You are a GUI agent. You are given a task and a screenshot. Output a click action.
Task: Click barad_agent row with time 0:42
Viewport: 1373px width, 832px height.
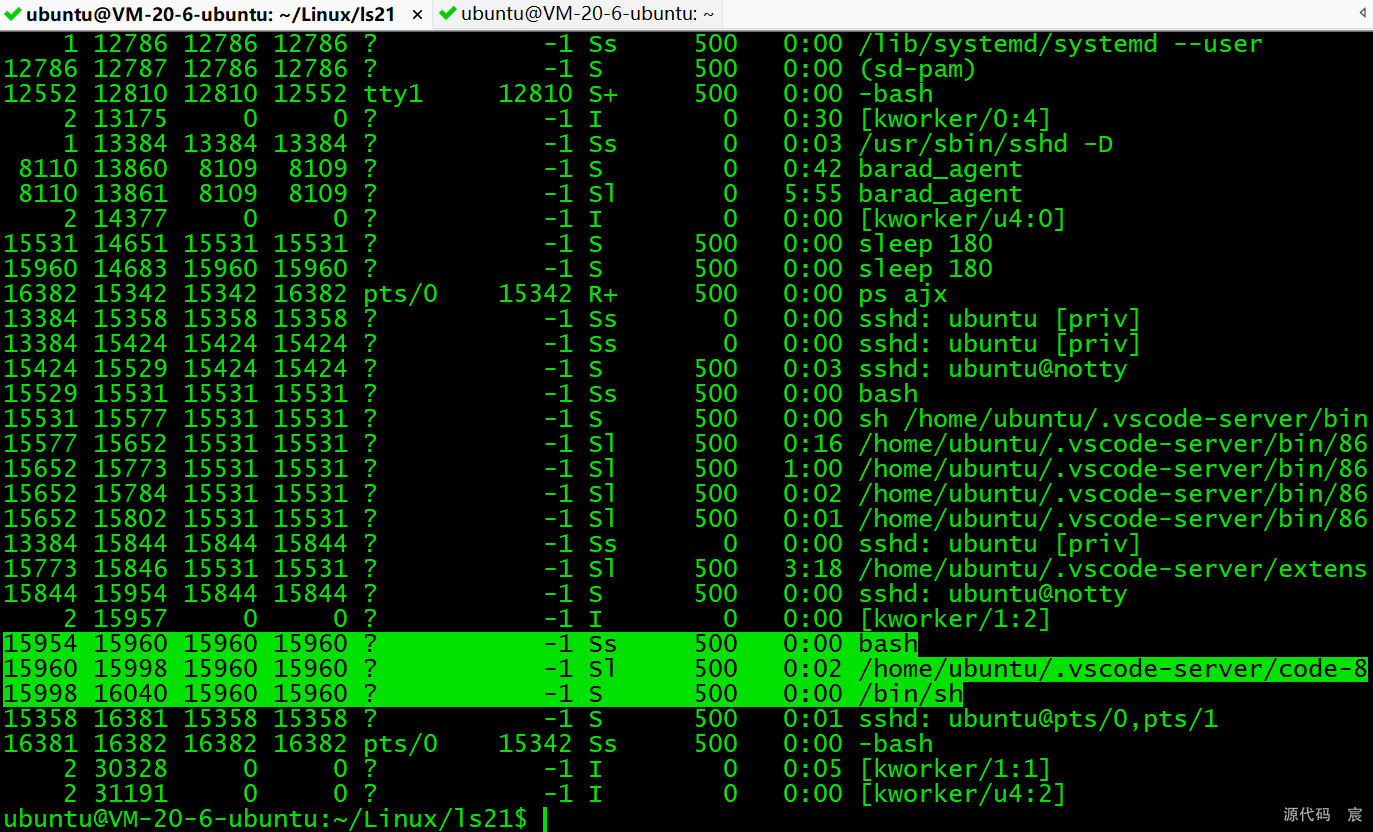(x=512, y=169)
